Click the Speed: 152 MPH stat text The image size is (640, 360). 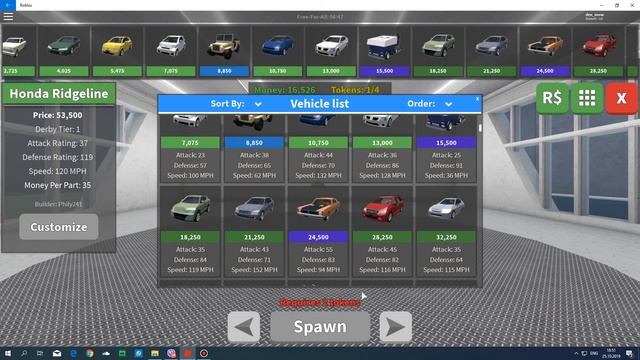[x=254, y=270]
